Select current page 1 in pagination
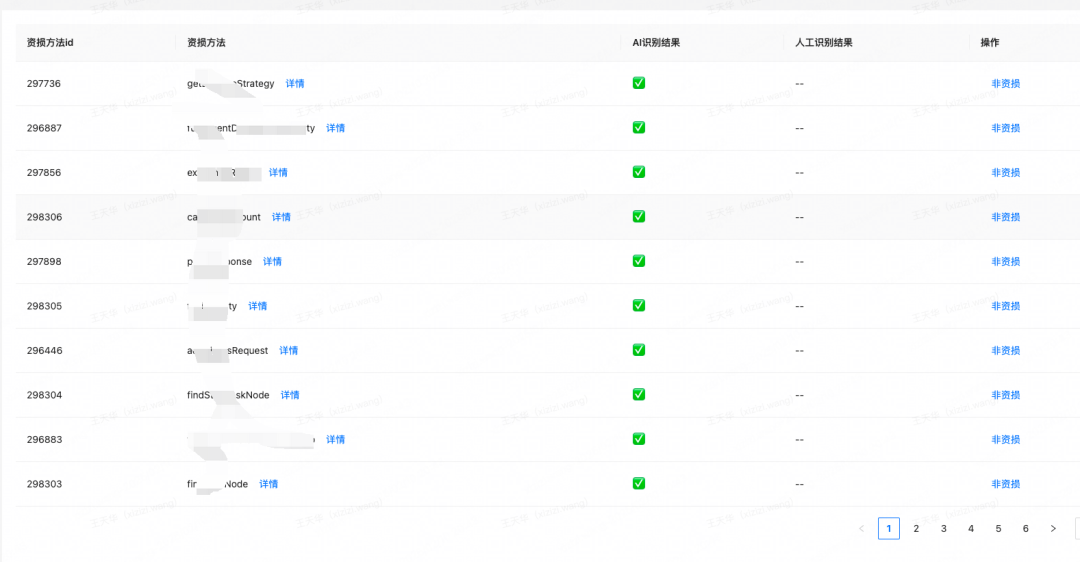This screenshot has width=1080, height=562. (x=889, y=528)
